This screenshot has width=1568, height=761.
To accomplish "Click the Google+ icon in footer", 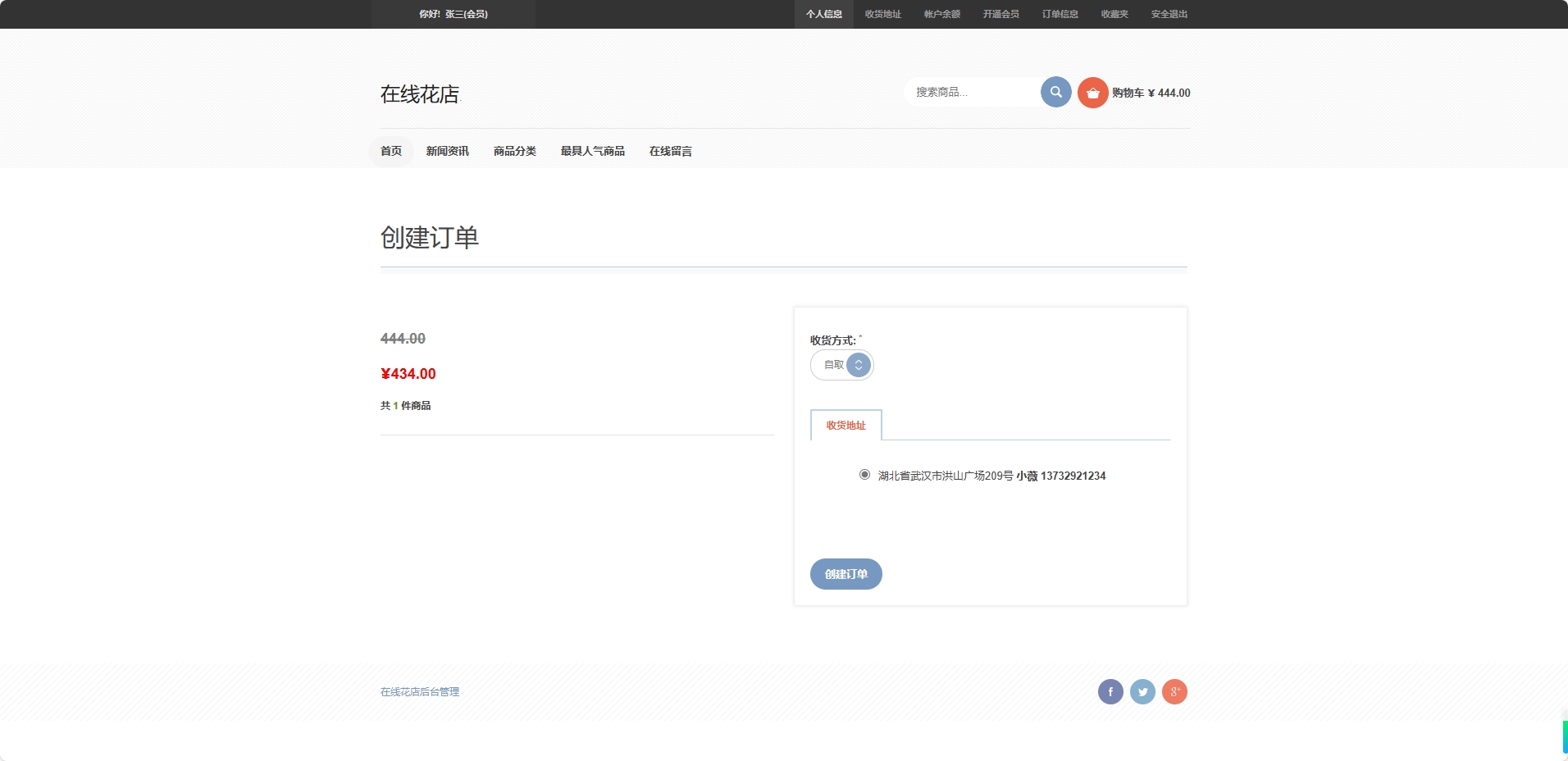I will tap(1175, 691).
